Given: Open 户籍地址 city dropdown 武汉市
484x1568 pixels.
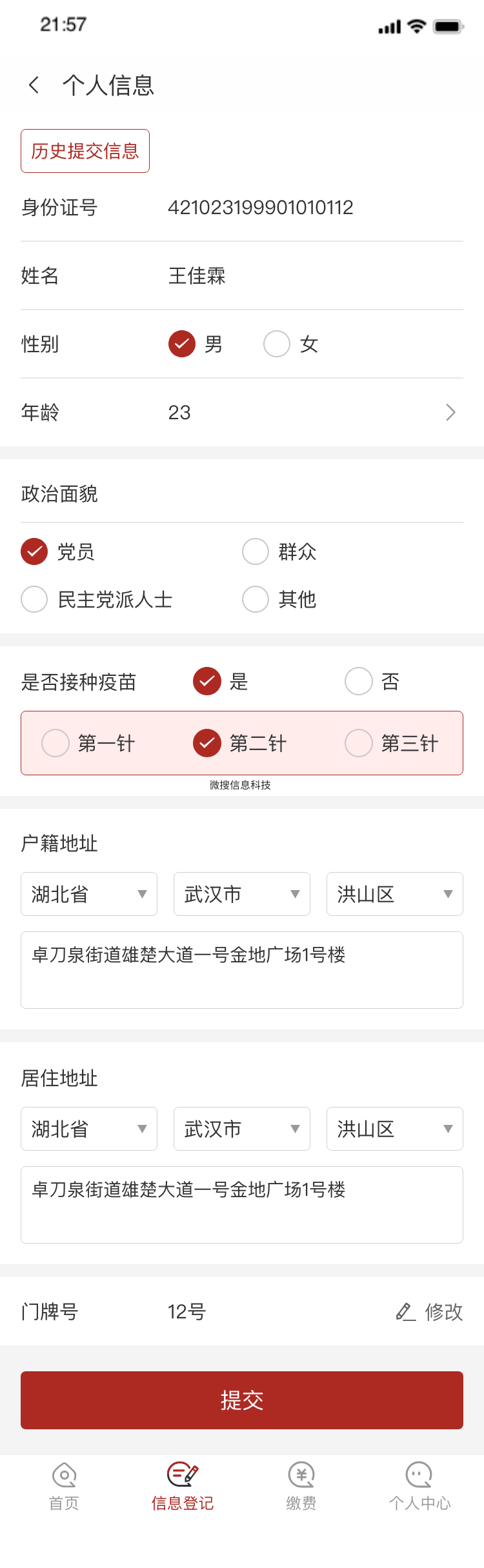Looking at the screenshot, I should 241,894.
